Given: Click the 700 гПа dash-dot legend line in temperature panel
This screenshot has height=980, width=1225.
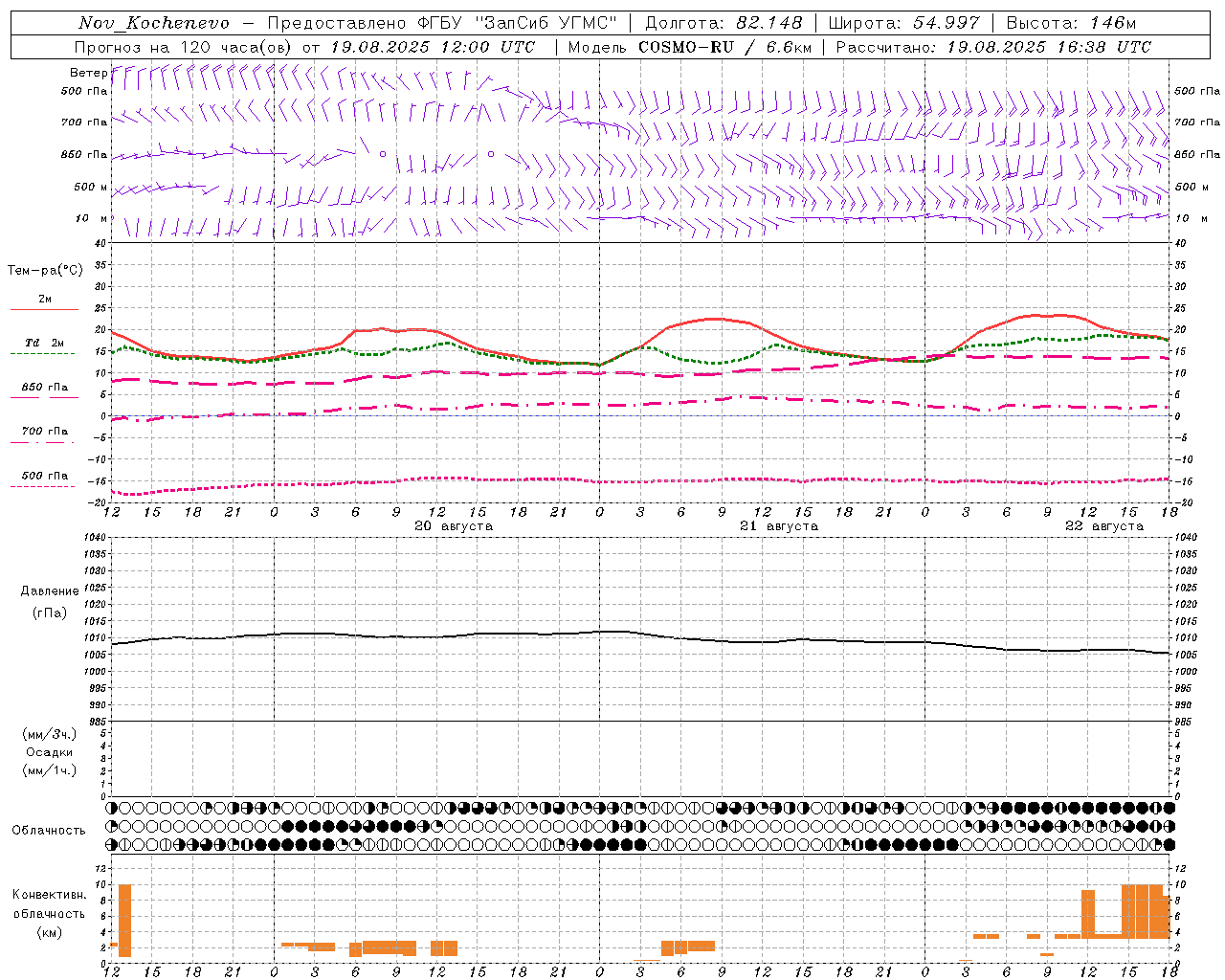Looking at the screenshot, I should (43, 443).
